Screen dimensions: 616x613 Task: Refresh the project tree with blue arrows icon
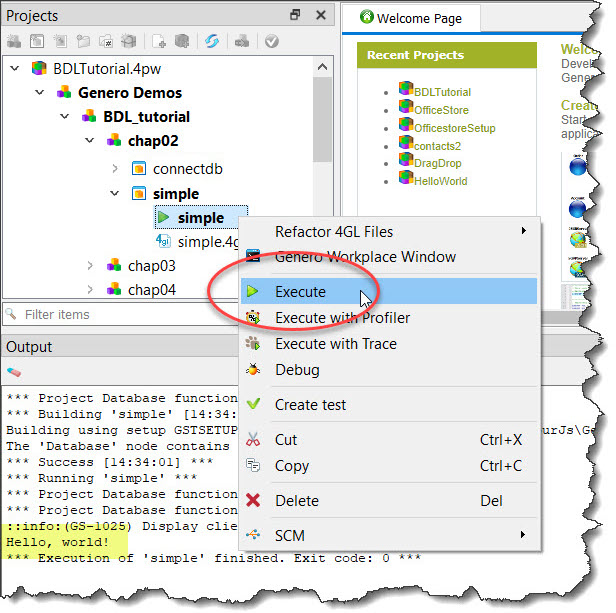[x=212, y=41]
